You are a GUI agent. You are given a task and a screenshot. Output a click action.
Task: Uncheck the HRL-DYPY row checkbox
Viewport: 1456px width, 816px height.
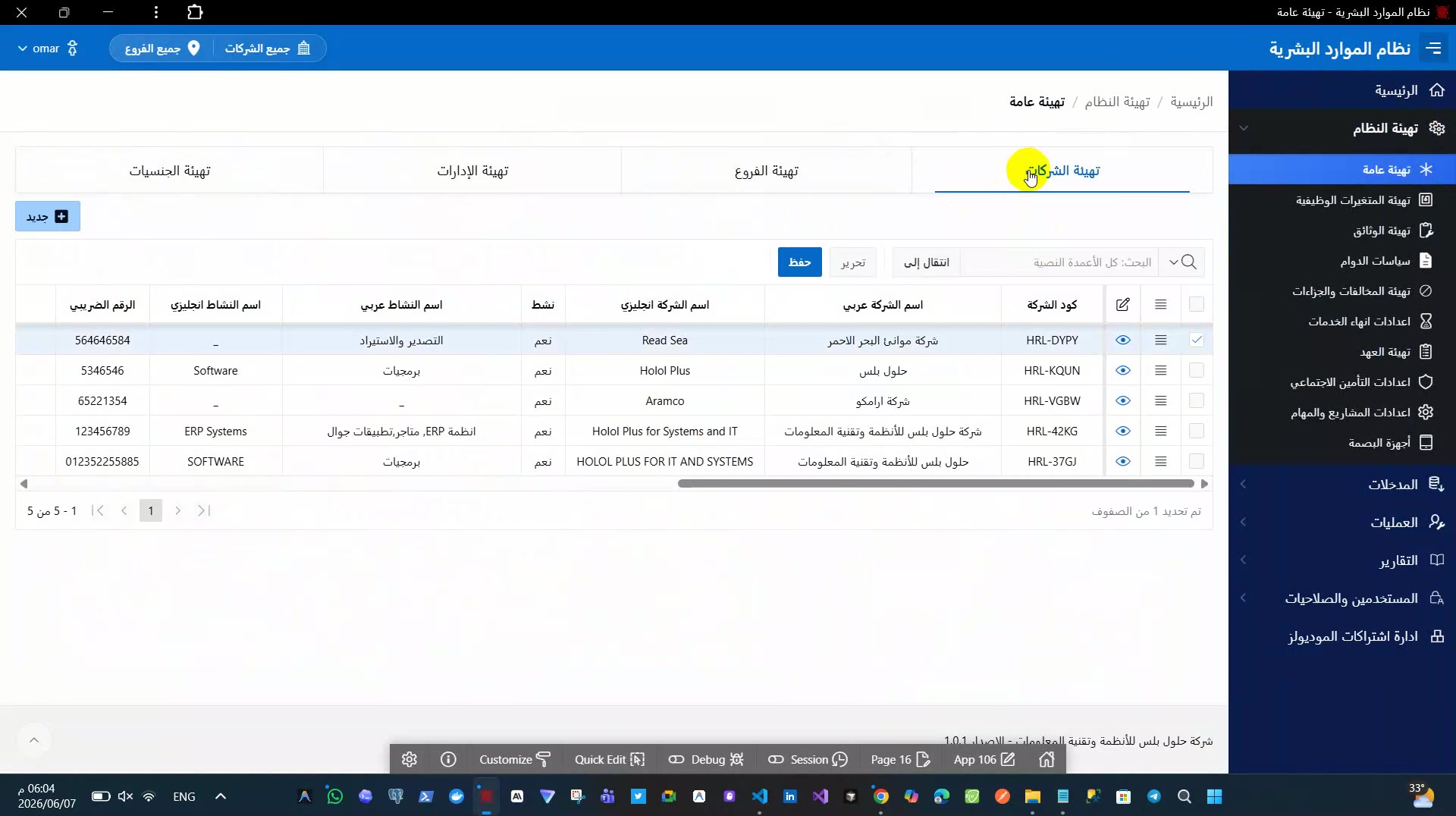pyautogui.click(x=1197, y=341)
